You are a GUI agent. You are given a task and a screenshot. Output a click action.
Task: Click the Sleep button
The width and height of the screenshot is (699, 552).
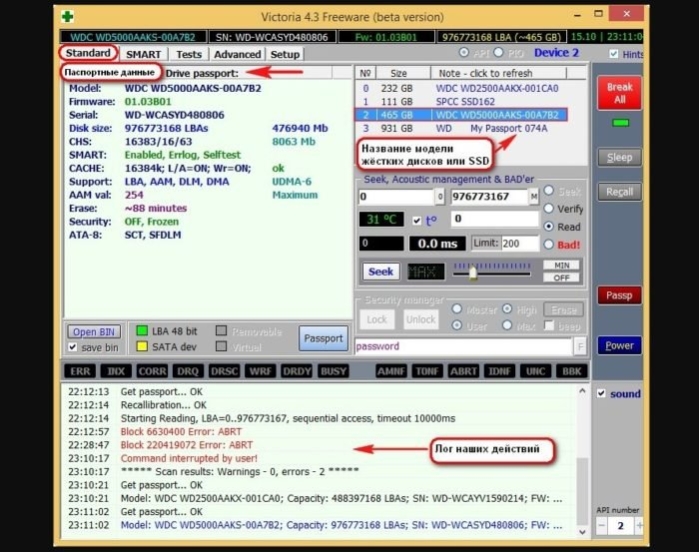[x=619, y=157]
